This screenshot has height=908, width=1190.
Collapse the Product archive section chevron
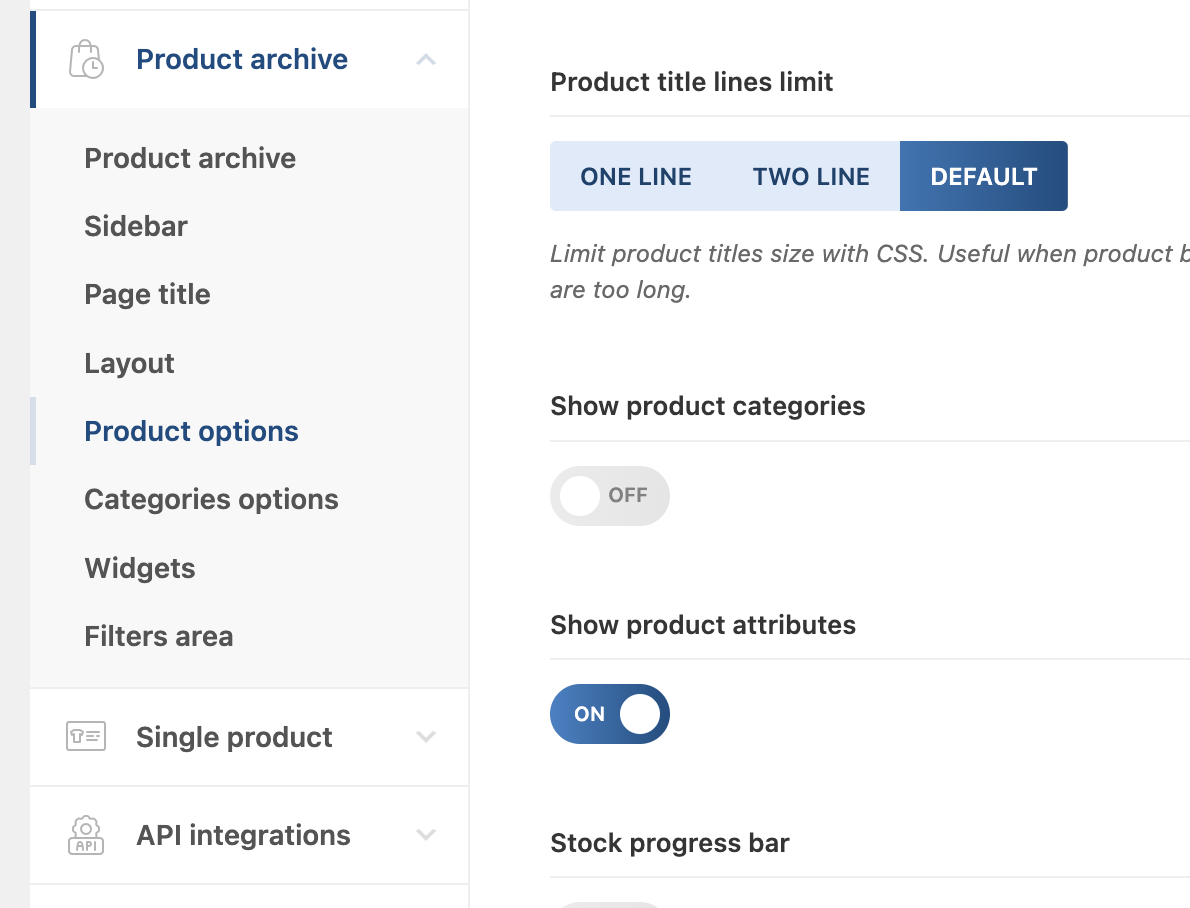click(426, 60)
